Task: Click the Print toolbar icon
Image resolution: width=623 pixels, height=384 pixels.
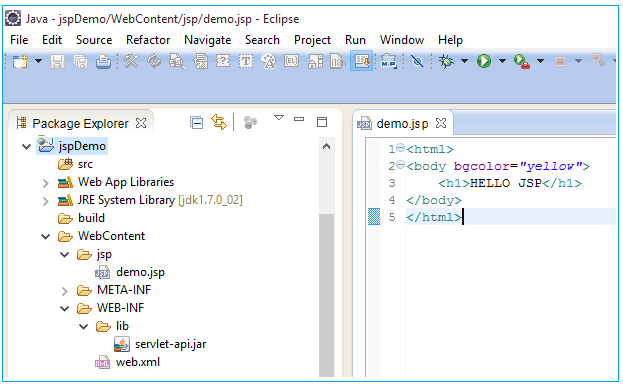Action: pos(103,62)
